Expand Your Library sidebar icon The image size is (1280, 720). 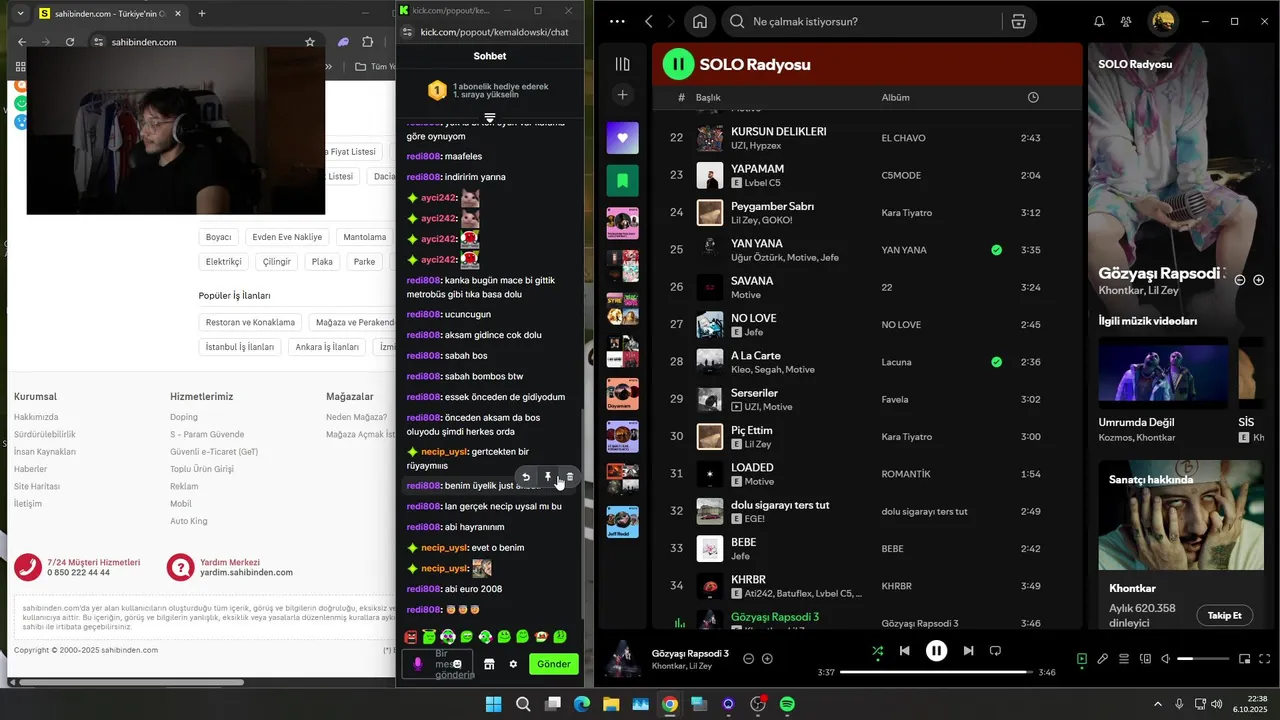coord(622,64)
